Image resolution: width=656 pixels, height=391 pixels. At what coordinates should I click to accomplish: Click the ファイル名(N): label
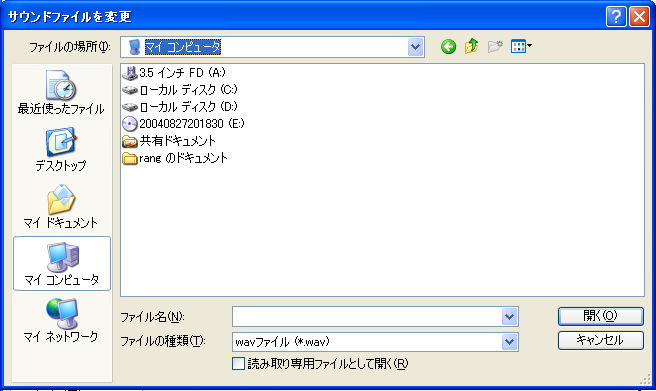coord(152,317)
